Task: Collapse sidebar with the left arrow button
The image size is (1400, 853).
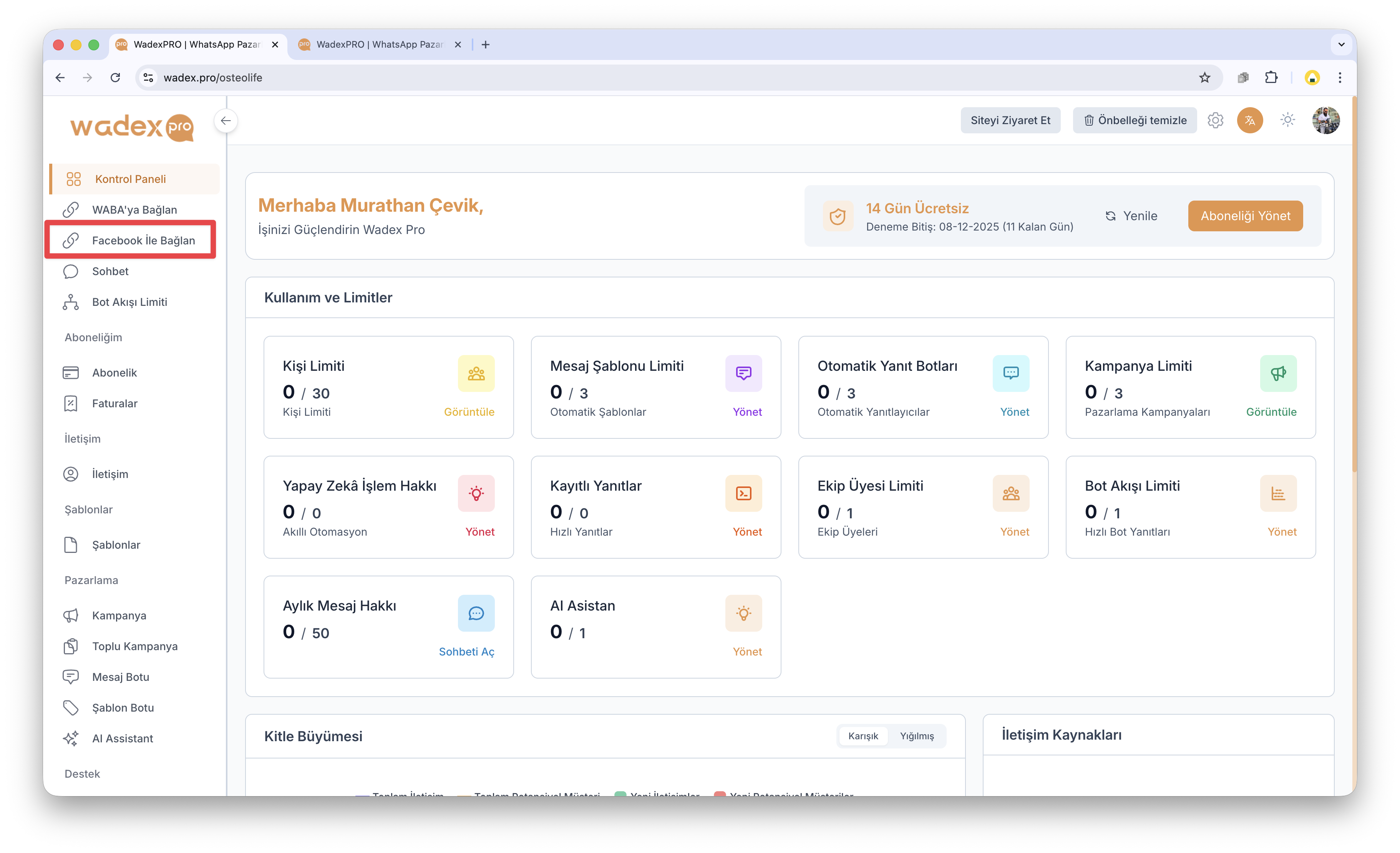Action: coord(226,121)
